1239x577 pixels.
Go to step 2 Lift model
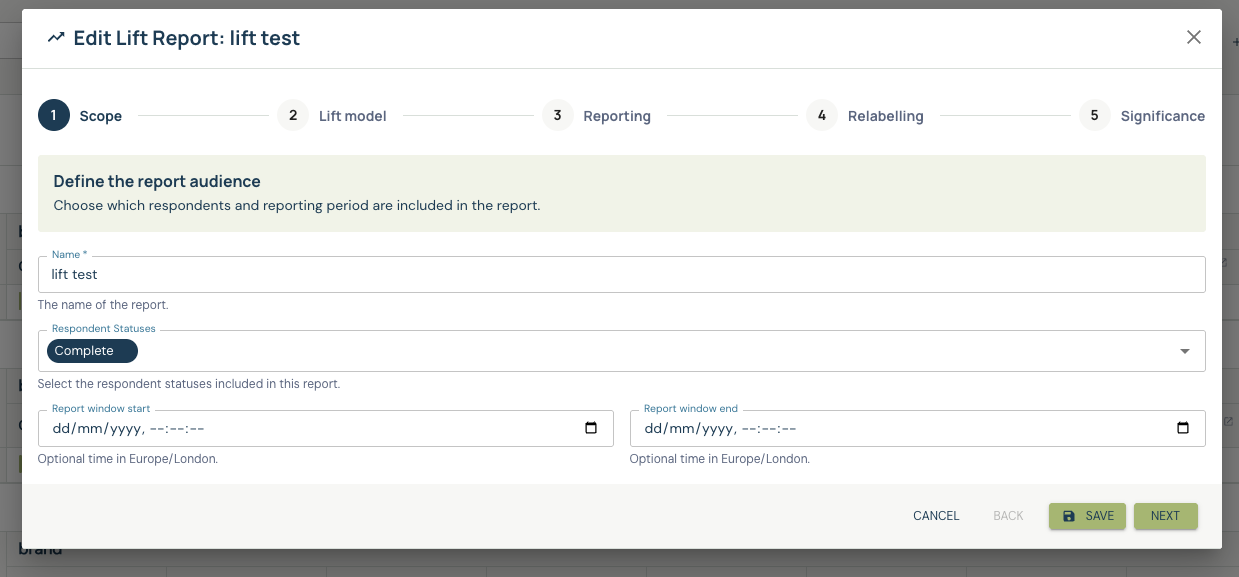(332, 115)
